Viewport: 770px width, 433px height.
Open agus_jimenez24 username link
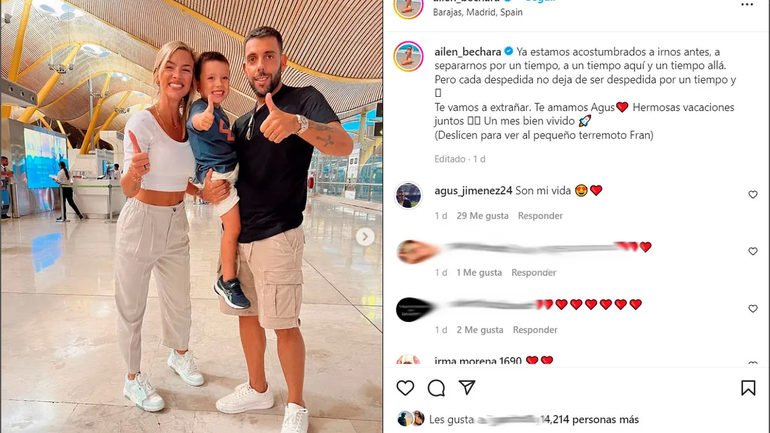[x=473, y=190]
